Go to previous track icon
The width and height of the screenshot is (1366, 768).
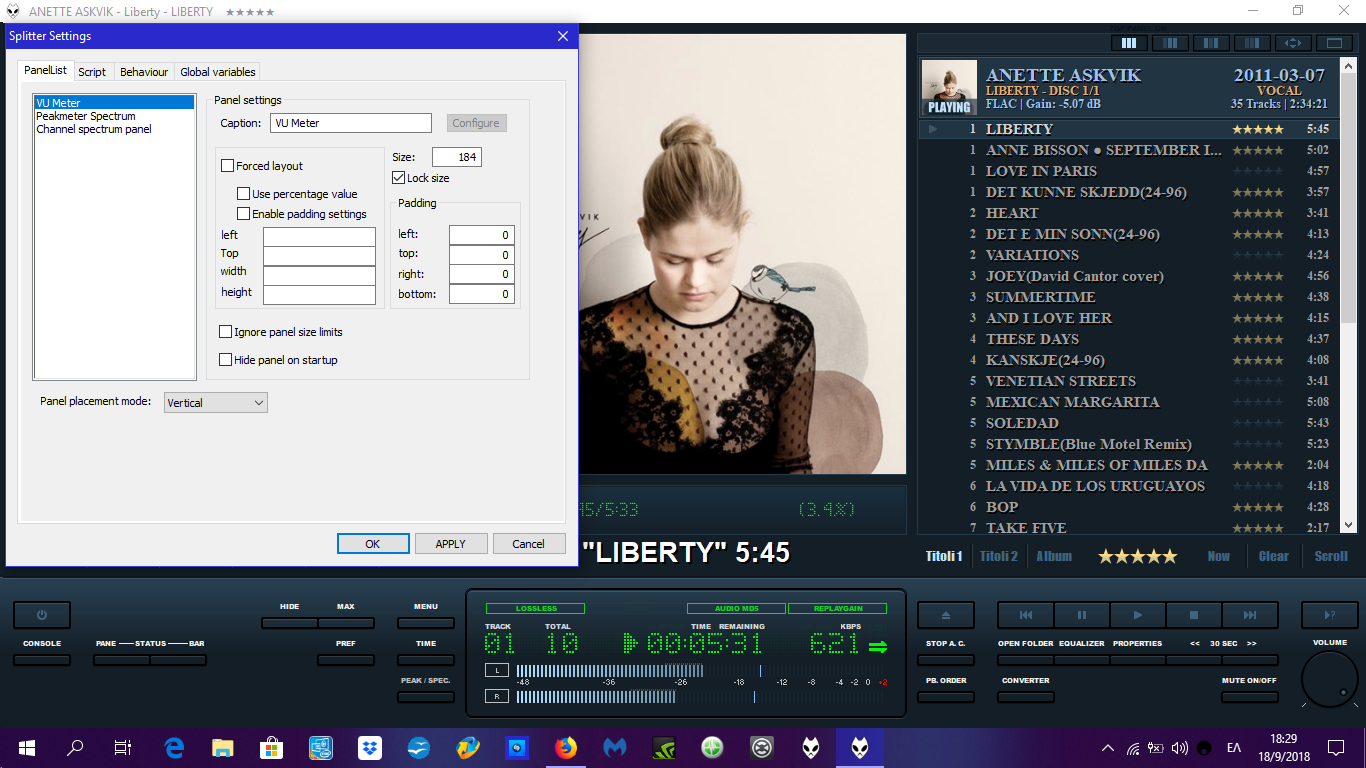coord(1025,615)
